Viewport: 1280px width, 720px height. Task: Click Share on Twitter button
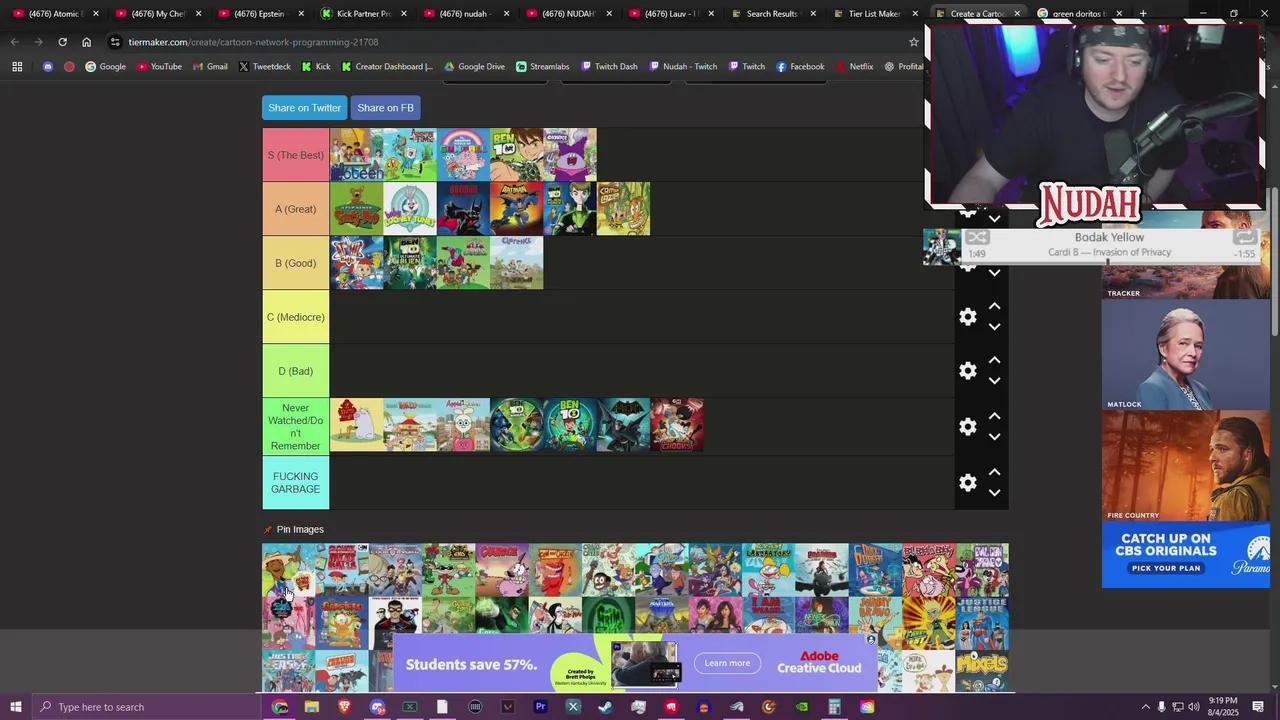click(x=304, y=108)
